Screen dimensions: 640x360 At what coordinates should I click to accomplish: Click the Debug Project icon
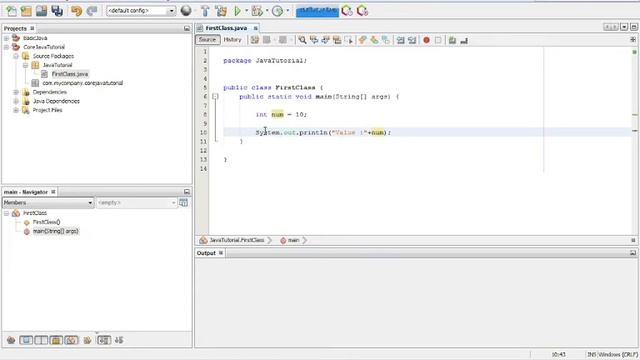pos(257,11)
